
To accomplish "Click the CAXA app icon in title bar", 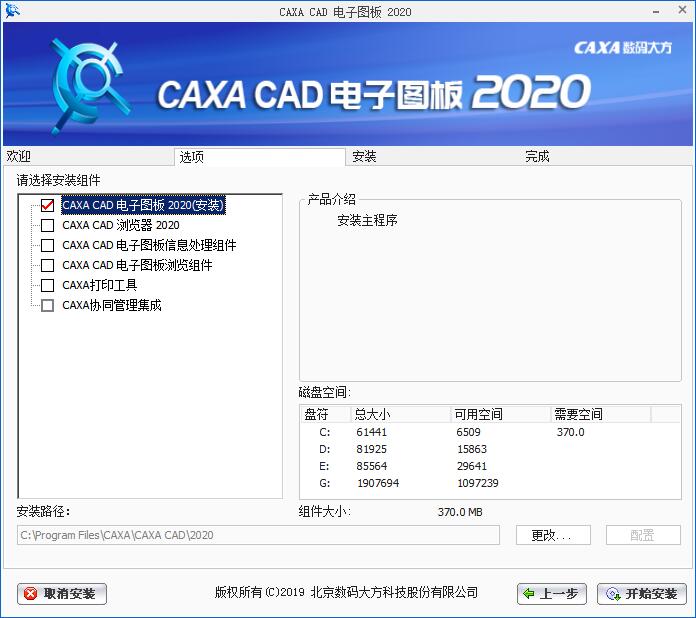I will [12, 11].
